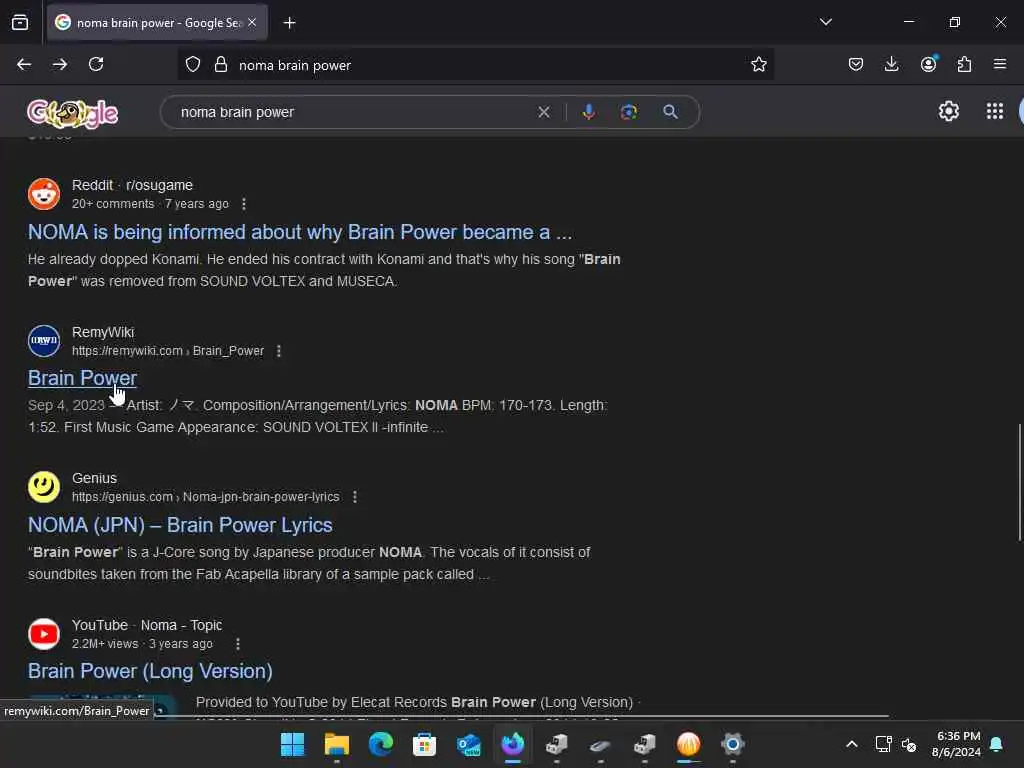
Task: Click the Google doodle logo
Action: [x=72, y=114]
